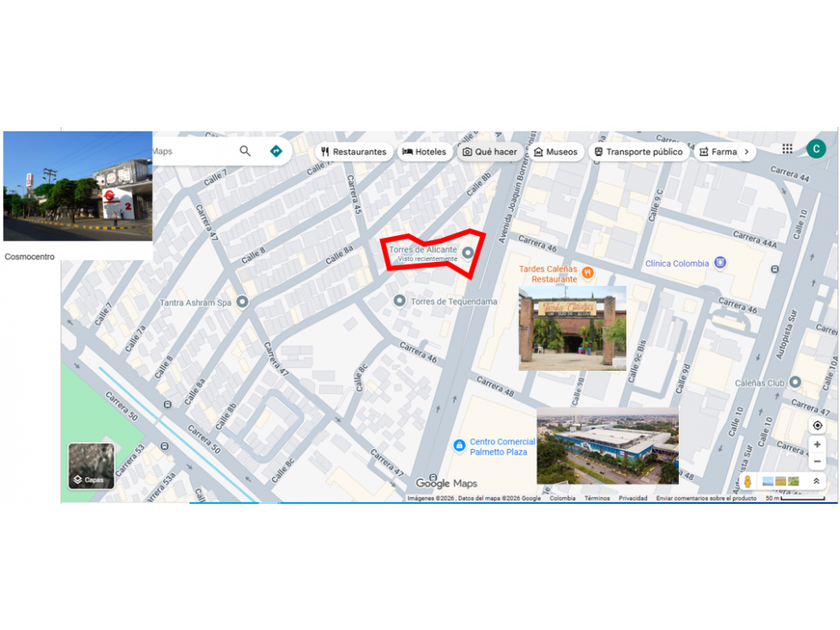Open the Cosmocentro photo thumbnail
The height and width of the screenshot is (630, 840).
click(x=78, y=186)
